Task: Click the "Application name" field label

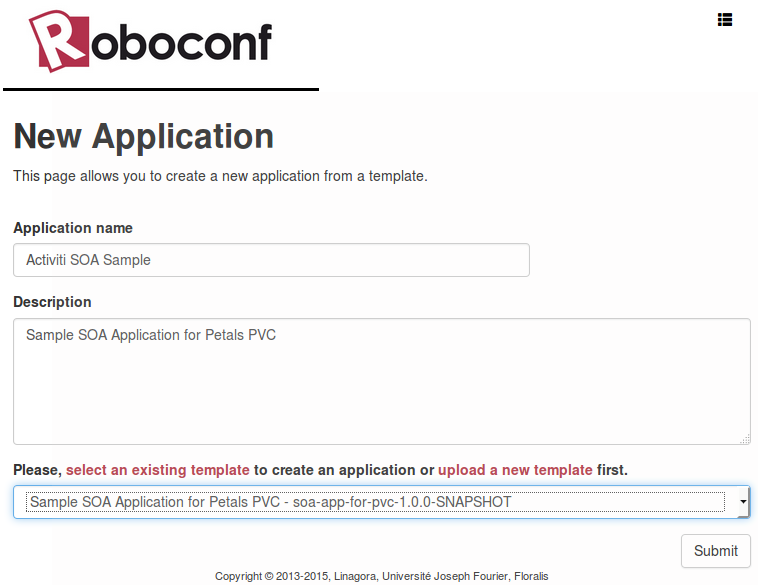Action: (73, 228)
